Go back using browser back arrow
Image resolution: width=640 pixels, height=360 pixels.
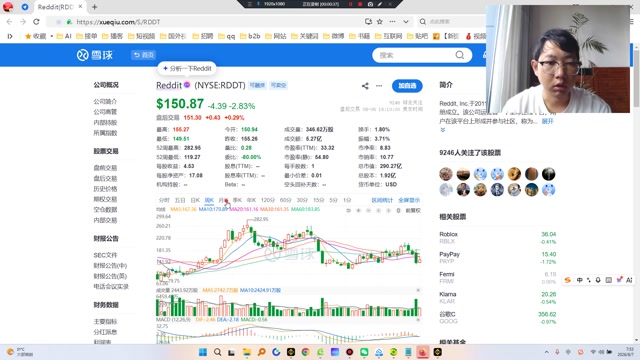(9, 22)
